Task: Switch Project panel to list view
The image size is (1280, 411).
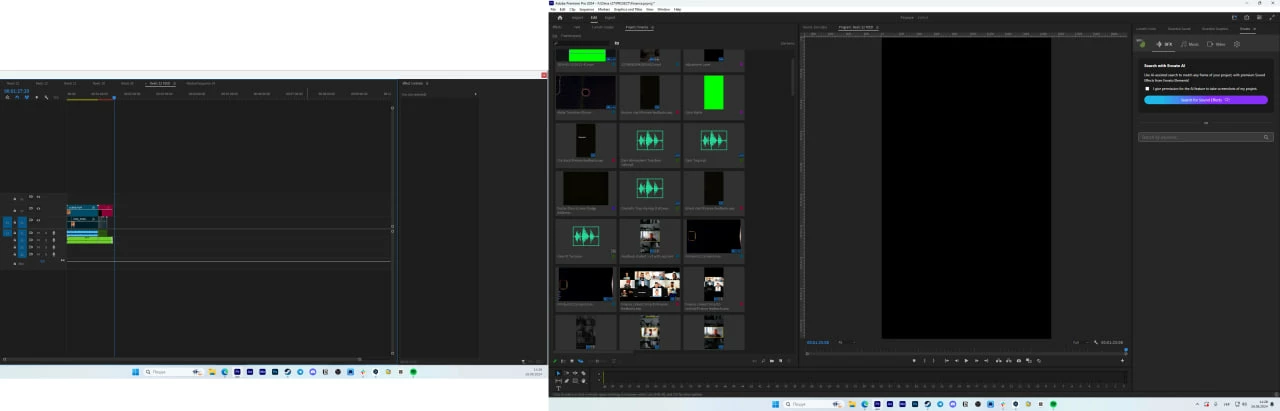Action: pos(563,361)
